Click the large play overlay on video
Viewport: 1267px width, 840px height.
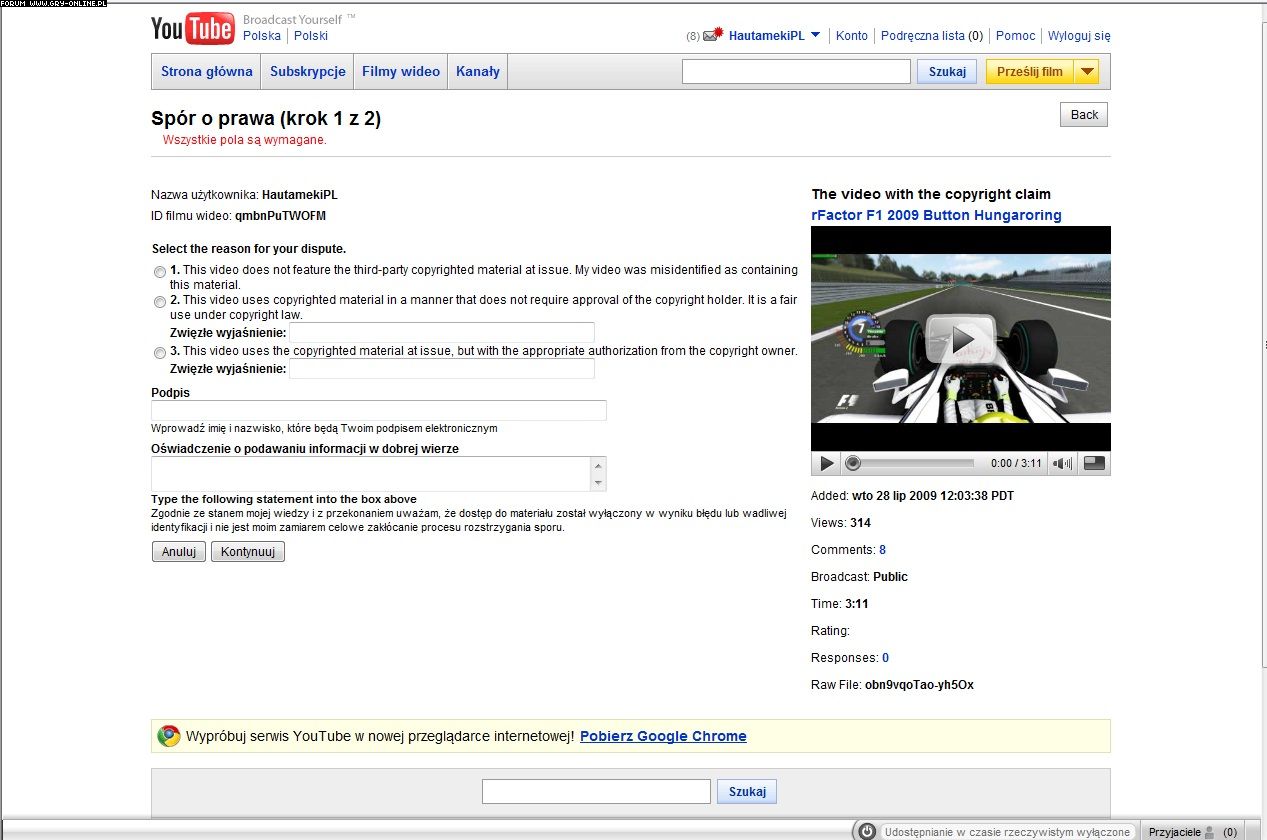pos(960,339)
